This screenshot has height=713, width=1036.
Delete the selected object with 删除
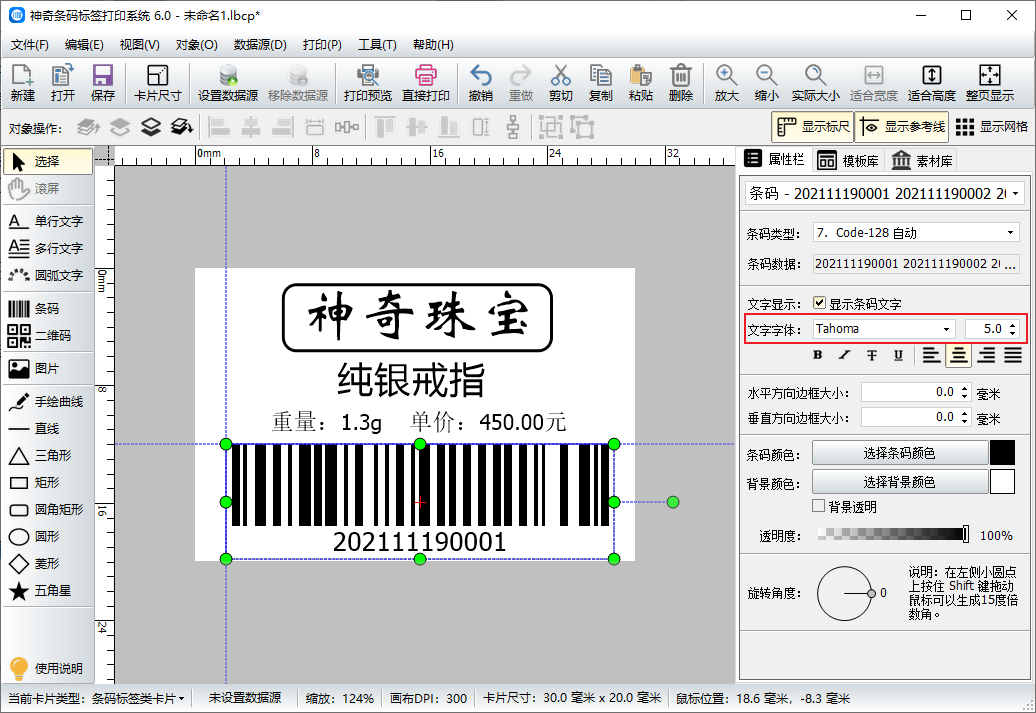(x=681, y=83)
